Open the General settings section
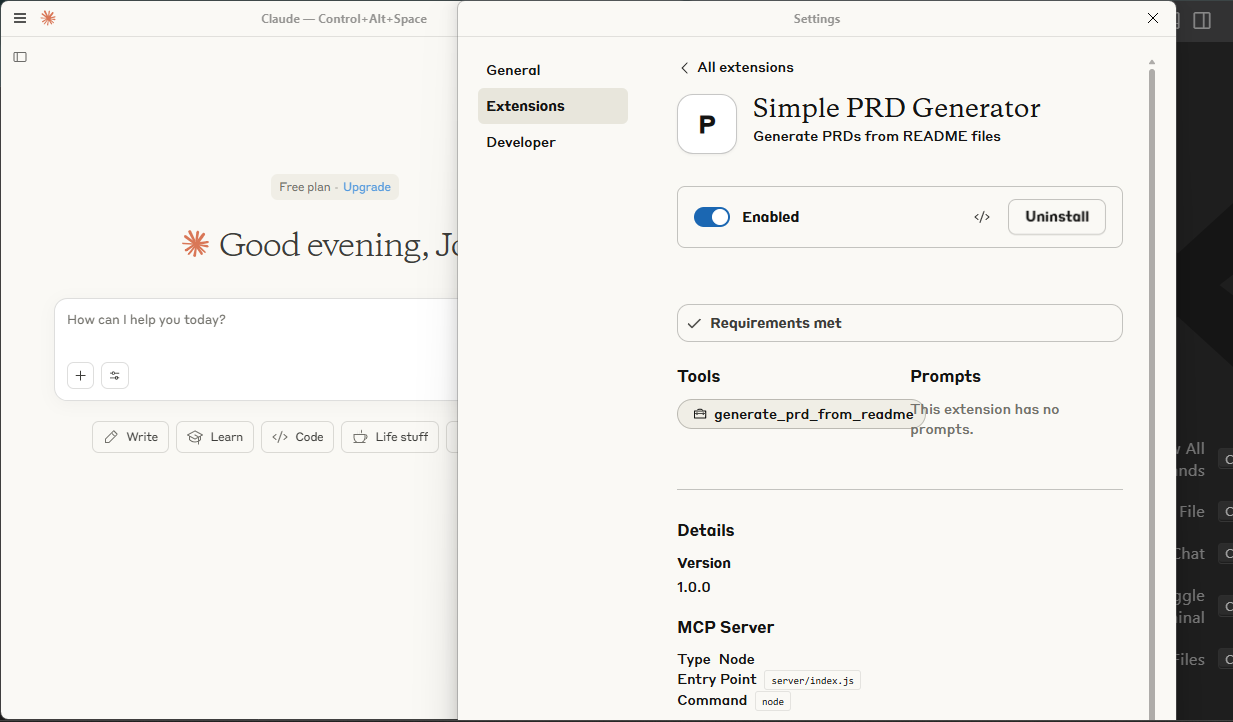The image size is (1233, 722). [x=513, y=70]
